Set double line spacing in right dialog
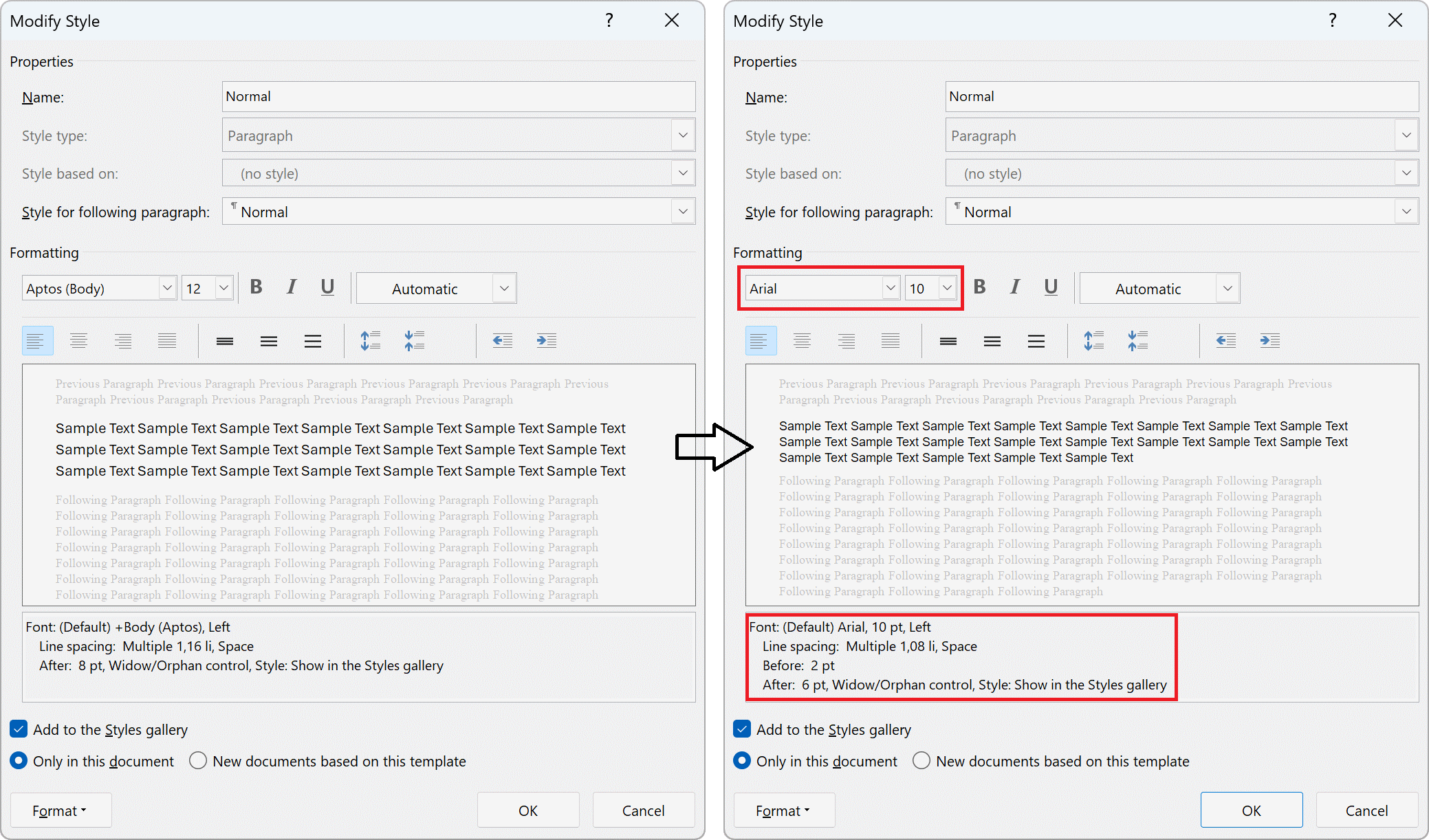 (x=1036, y=341)
